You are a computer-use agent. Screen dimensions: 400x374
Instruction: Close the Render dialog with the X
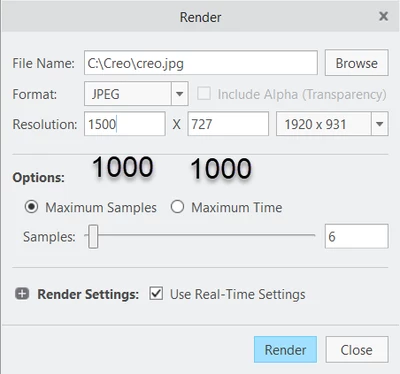coord(384,16)
